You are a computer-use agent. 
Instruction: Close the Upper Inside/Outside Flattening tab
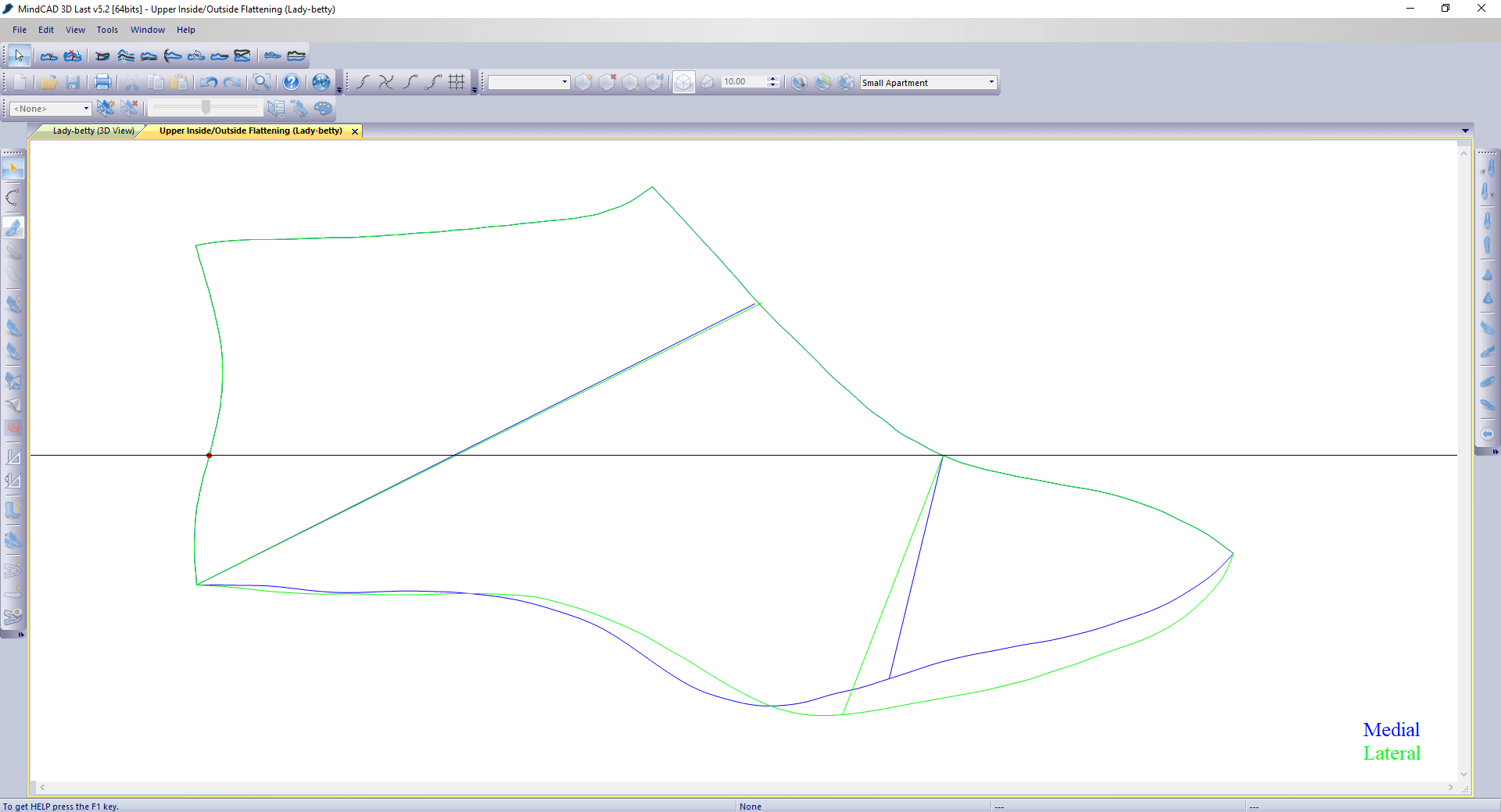coord(355,131)
